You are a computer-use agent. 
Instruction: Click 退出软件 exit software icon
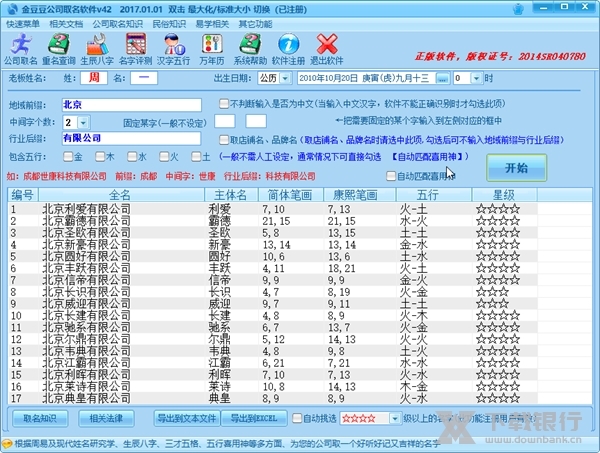coord(326,49)
